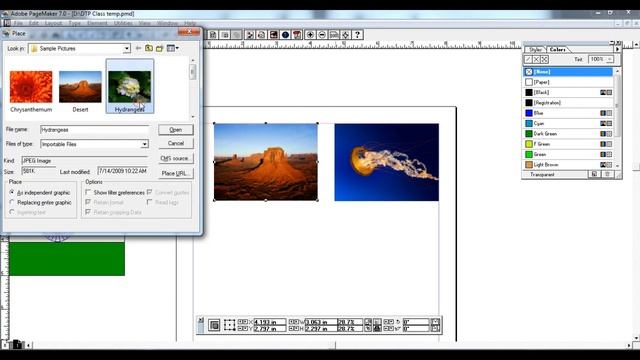Click the jellyfish image on the page

tap(387, 162)
